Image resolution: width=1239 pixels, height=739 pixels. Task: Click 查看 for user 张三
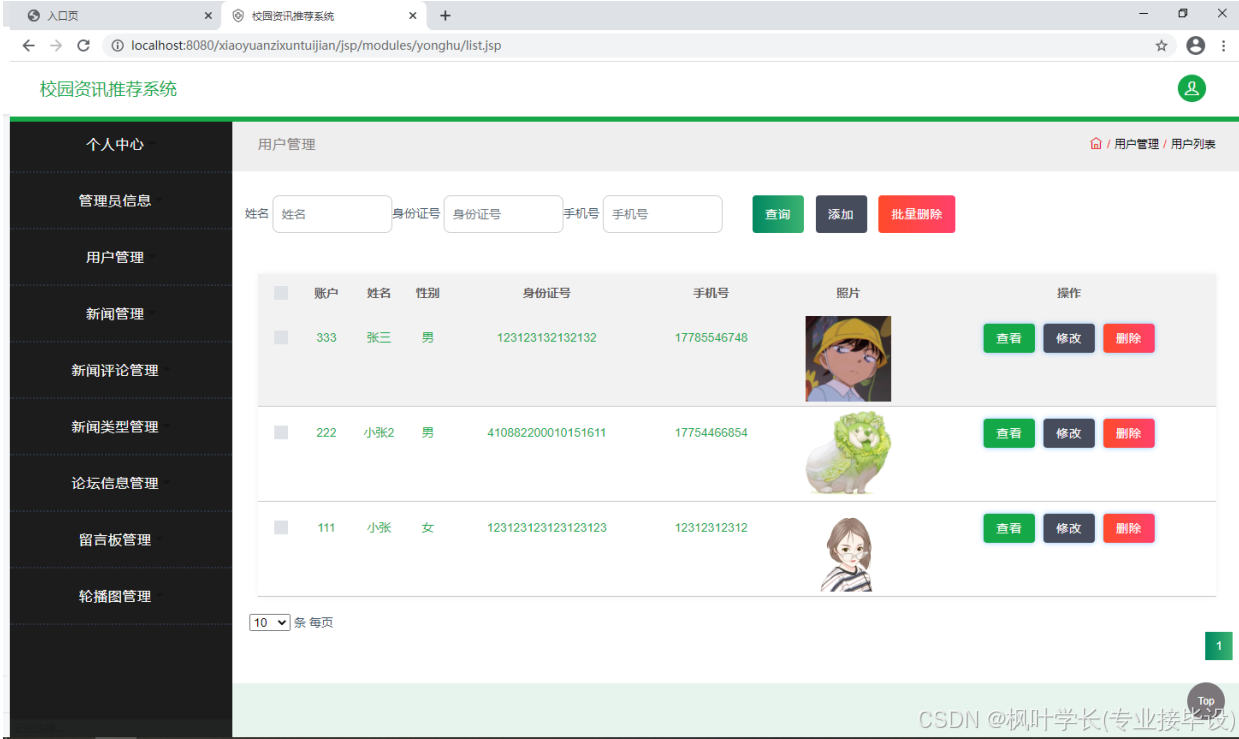point(1009,338)
